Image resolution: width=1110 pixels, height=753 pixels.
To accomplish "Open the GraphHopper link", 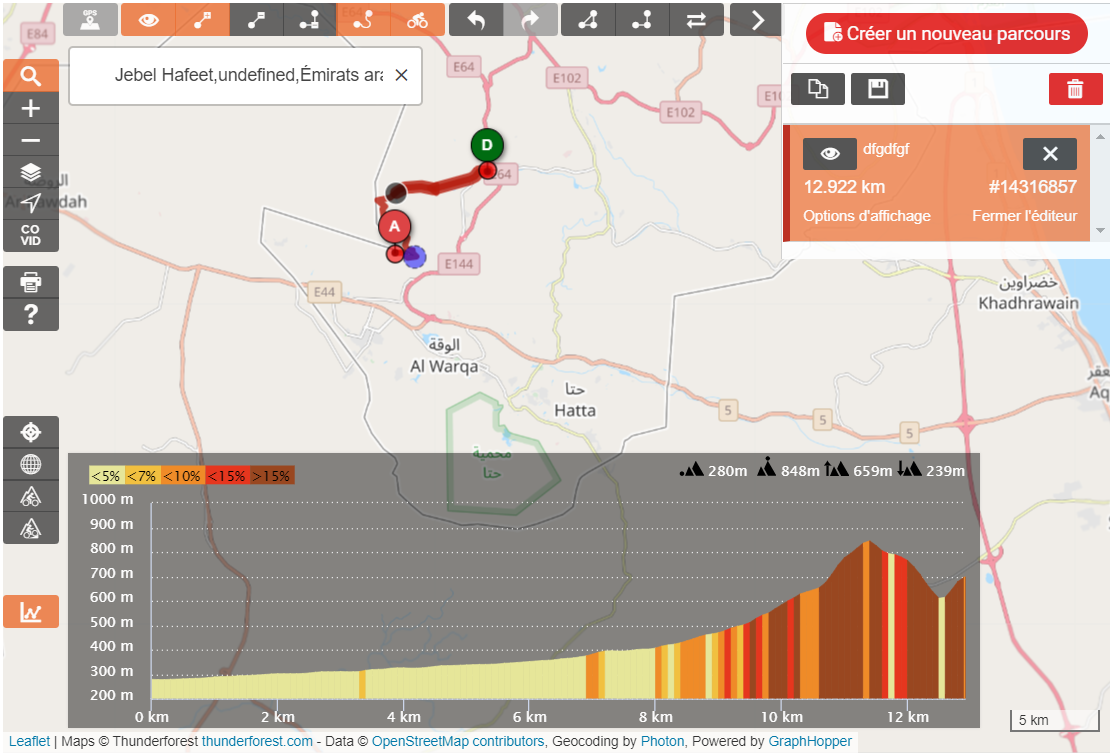I will 810,741.
